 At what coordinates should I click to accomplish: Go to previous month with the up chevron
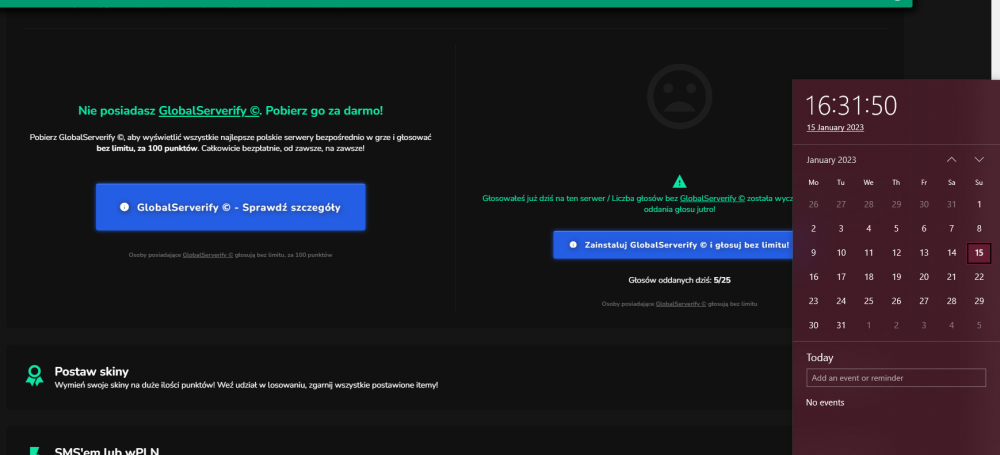click(x=952, y=160)
